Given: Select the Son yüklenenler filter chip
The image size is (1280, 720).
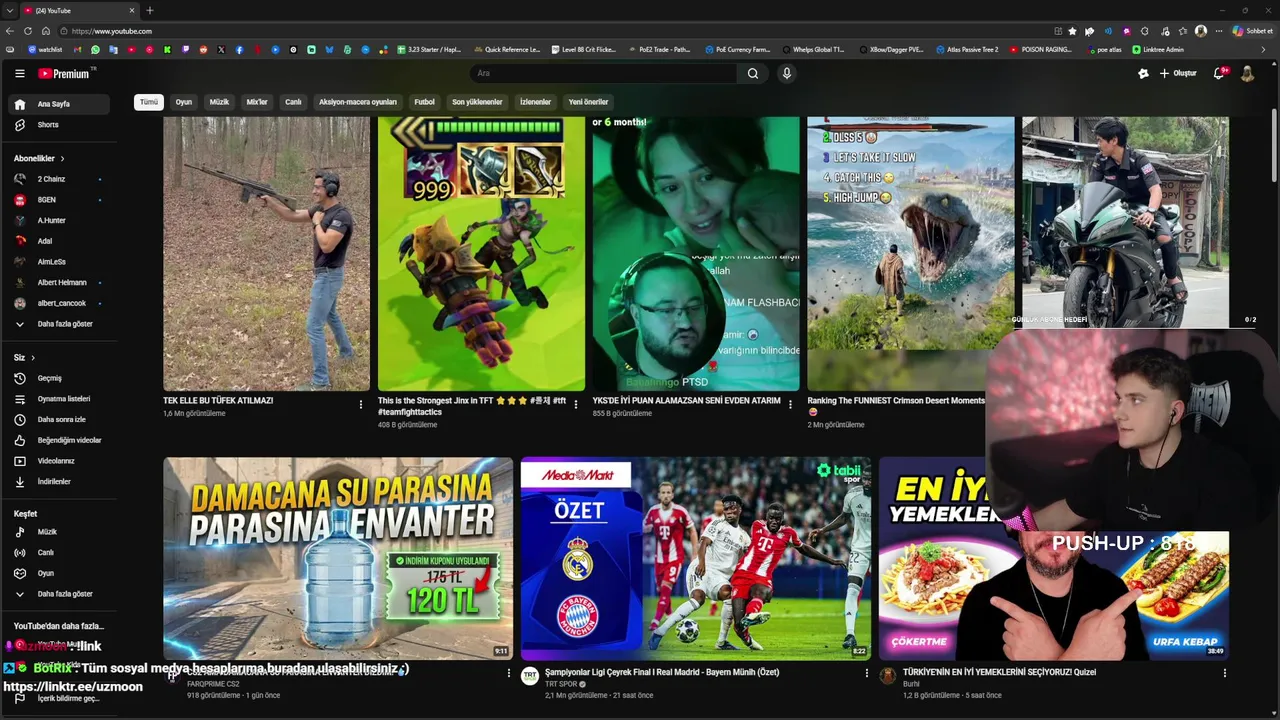Looking at the screenshot, I should 477,102.
